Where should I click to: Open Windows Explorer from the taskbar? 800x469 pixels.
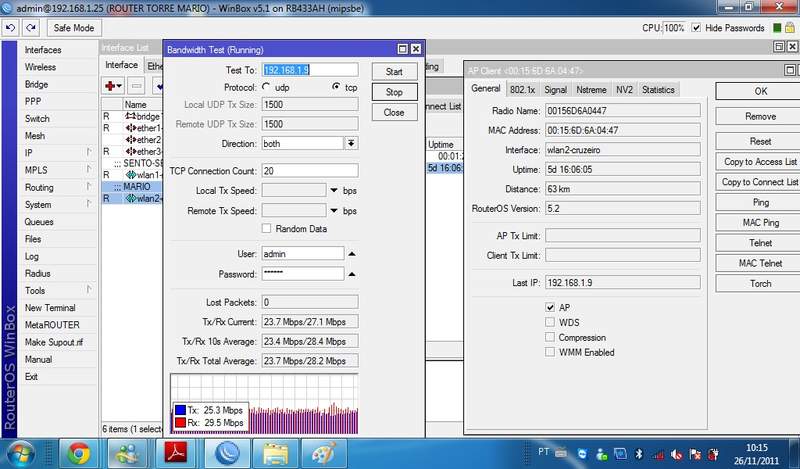point(276,453)
